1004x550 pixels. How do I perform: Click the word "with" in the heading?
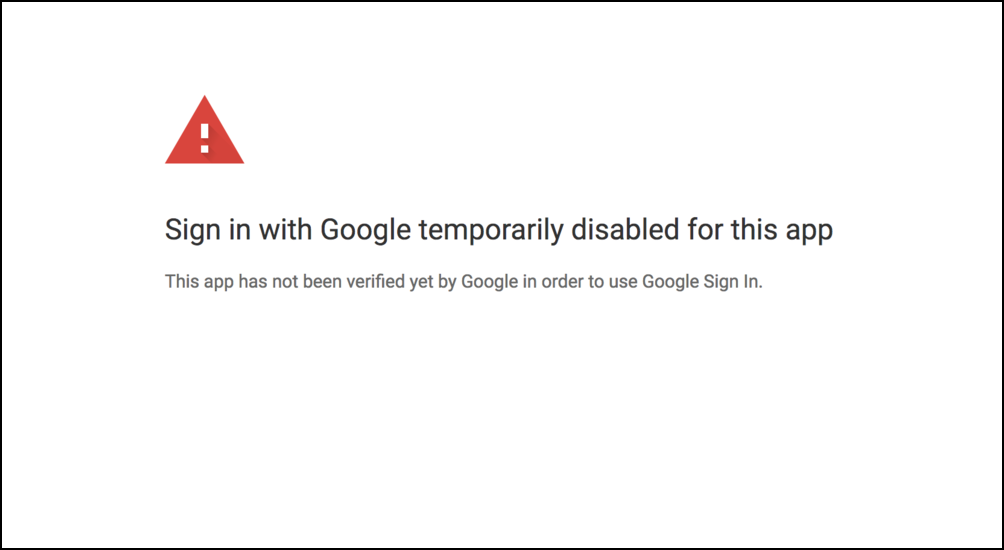[286, 231]
